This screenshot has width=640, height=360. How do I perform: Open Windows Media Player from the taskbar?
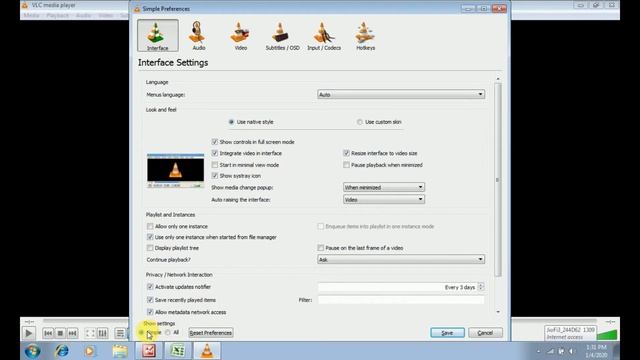point(90,351)
